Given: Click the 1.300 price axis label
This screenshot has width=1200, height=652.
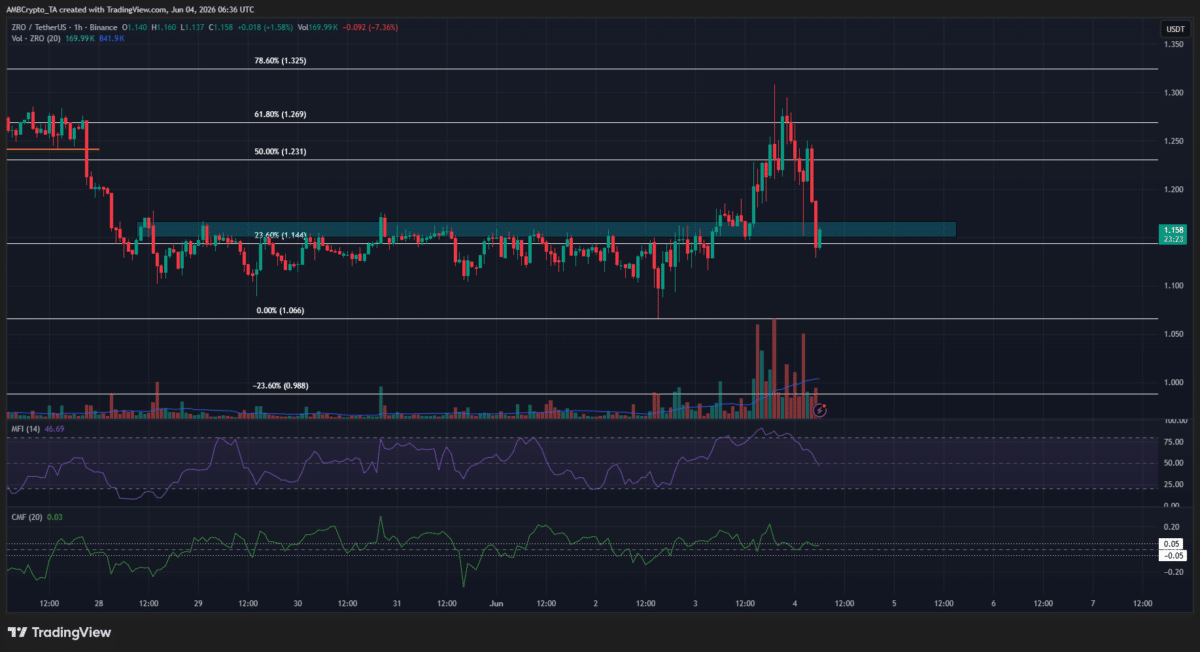Looking at the screenshot, I should coord(1172,92).
